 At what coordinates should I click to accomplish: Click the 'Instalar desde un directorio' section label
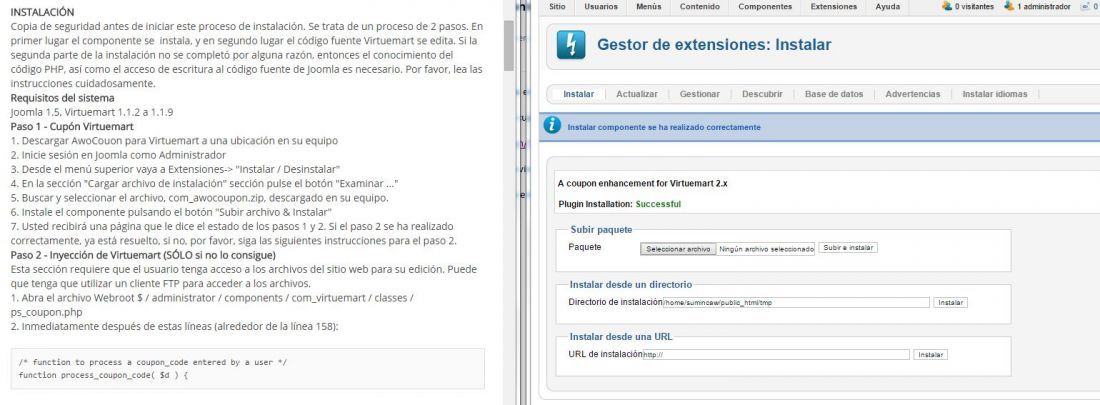[x=631, y=284]
